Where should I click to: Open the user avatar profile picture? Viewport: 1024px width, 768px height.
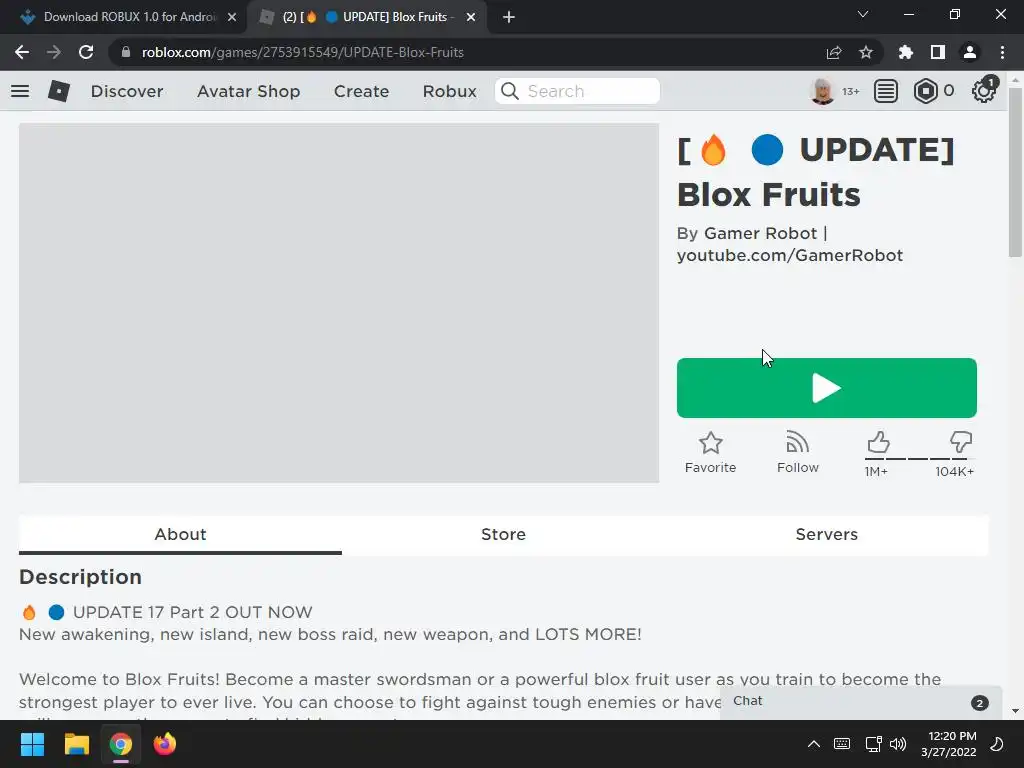[x=822, y=91]
